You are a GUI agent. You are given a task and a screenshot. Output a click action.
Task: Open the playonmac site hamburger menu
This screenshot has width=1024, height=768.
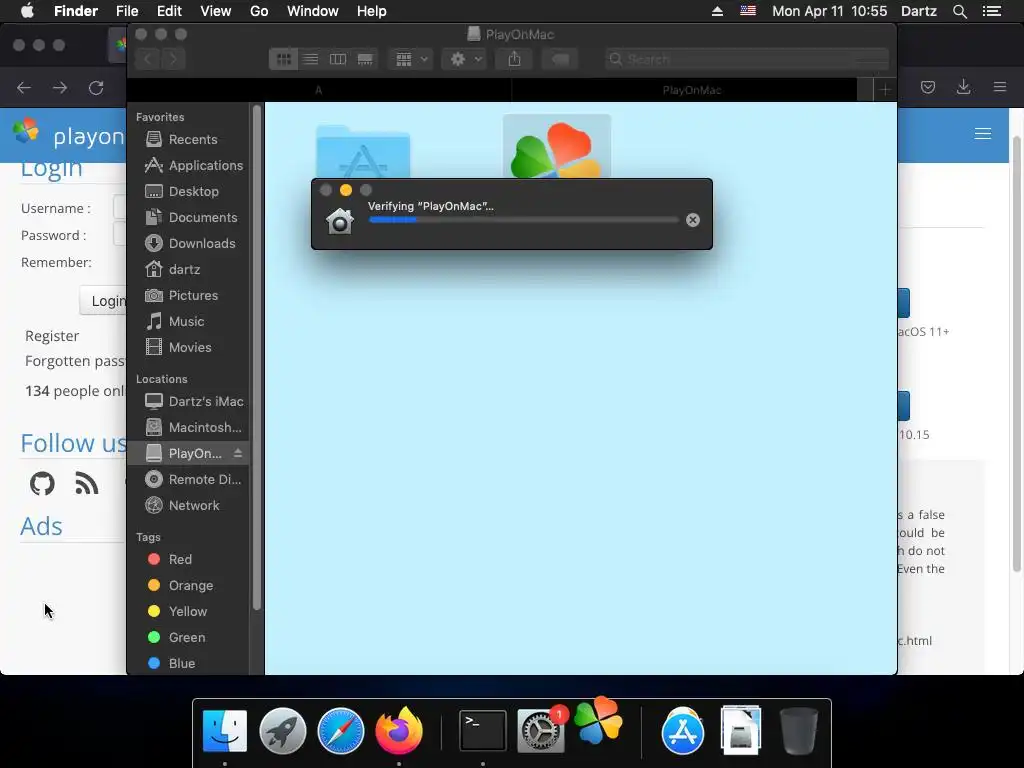tap(983, 134)
